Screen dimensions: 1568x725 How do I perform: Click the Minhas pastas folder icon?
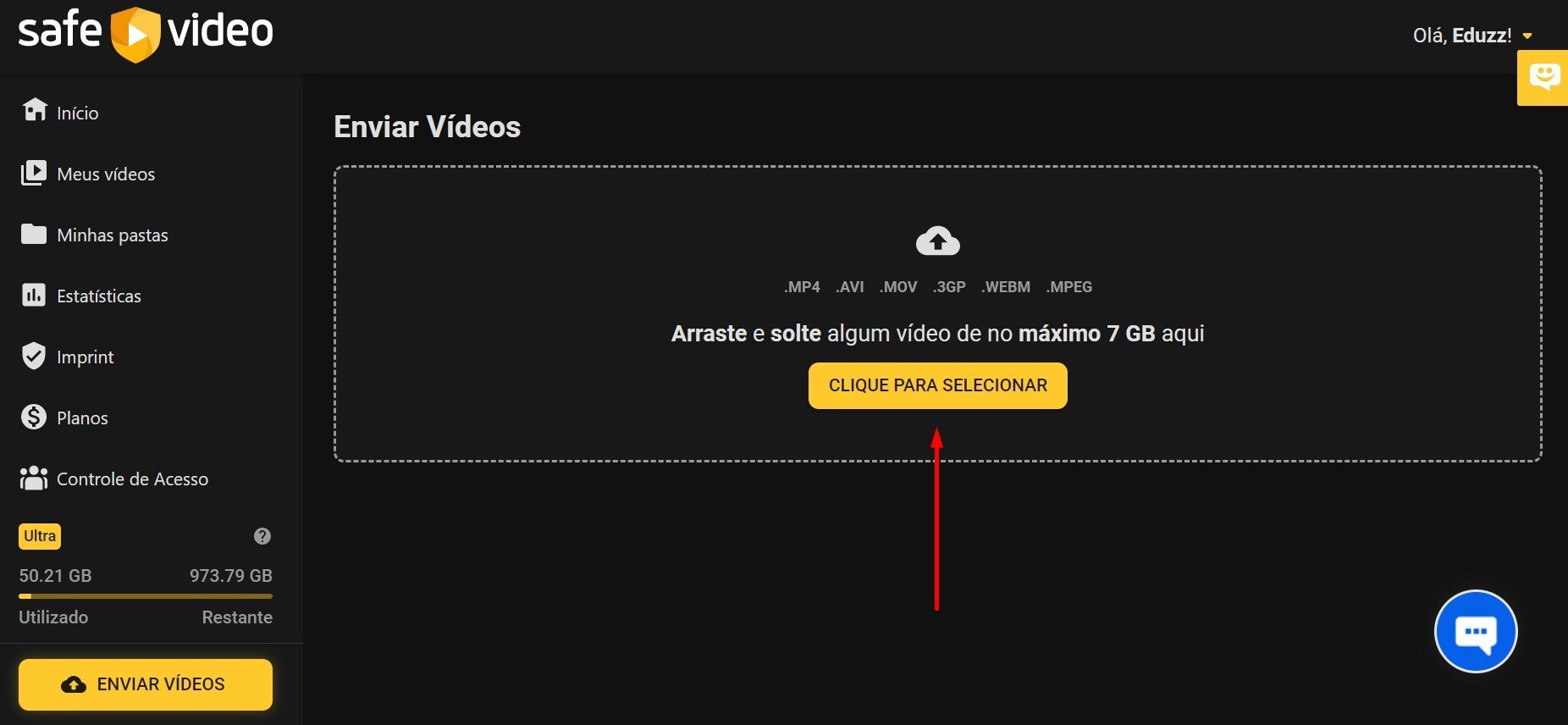tap(34, 234)
